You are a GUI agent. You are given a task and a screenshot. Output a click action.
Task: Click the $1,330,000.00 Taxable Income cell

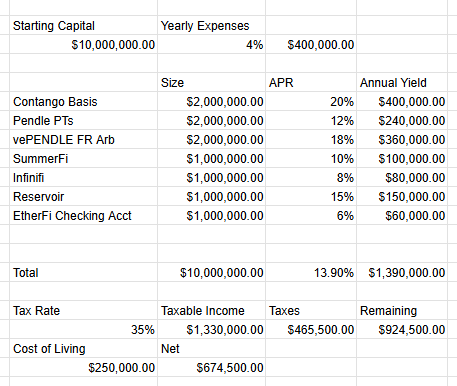coord(211,329)
